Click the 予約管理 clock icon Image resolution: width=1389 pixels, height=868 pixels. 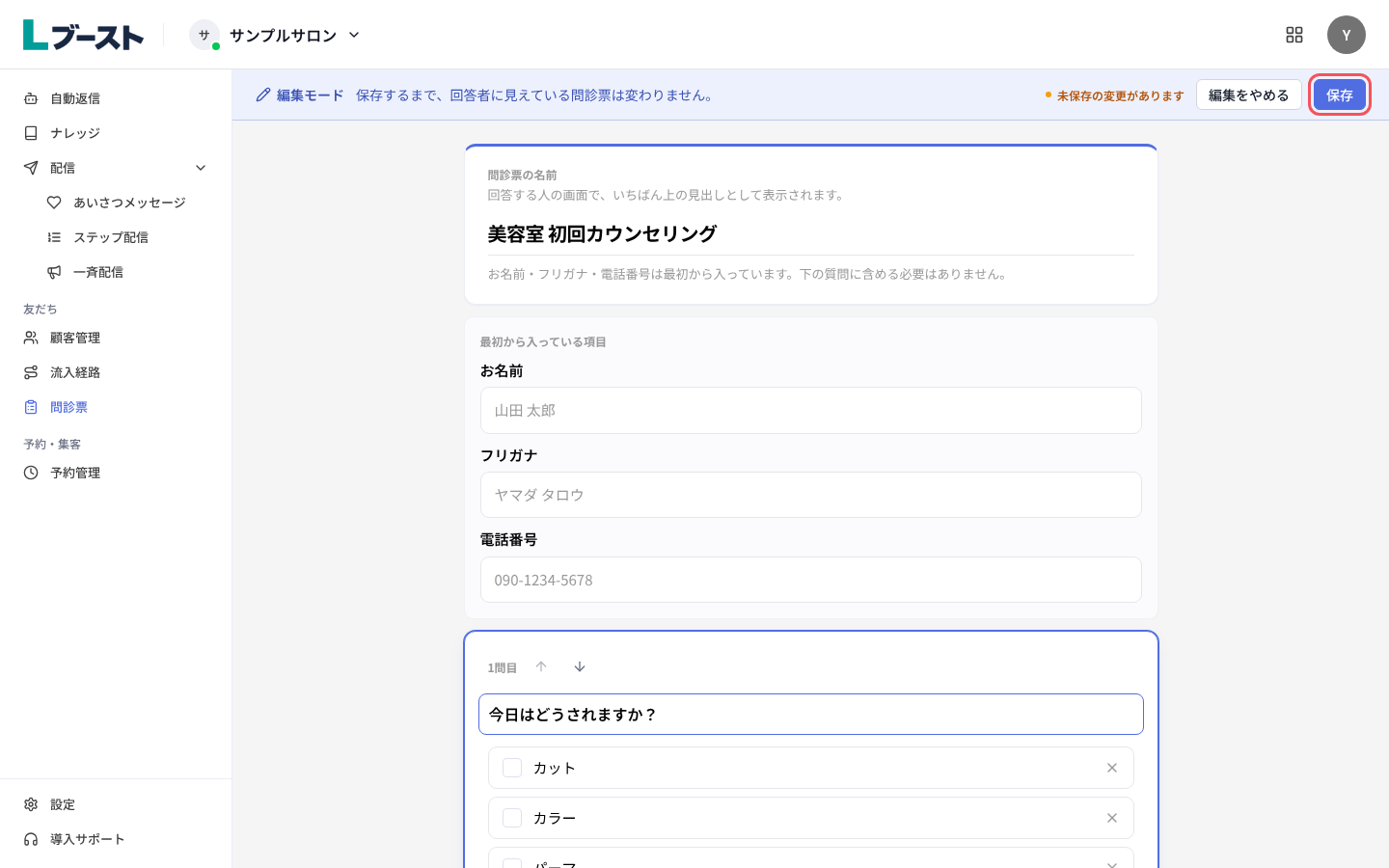[31, 473]
